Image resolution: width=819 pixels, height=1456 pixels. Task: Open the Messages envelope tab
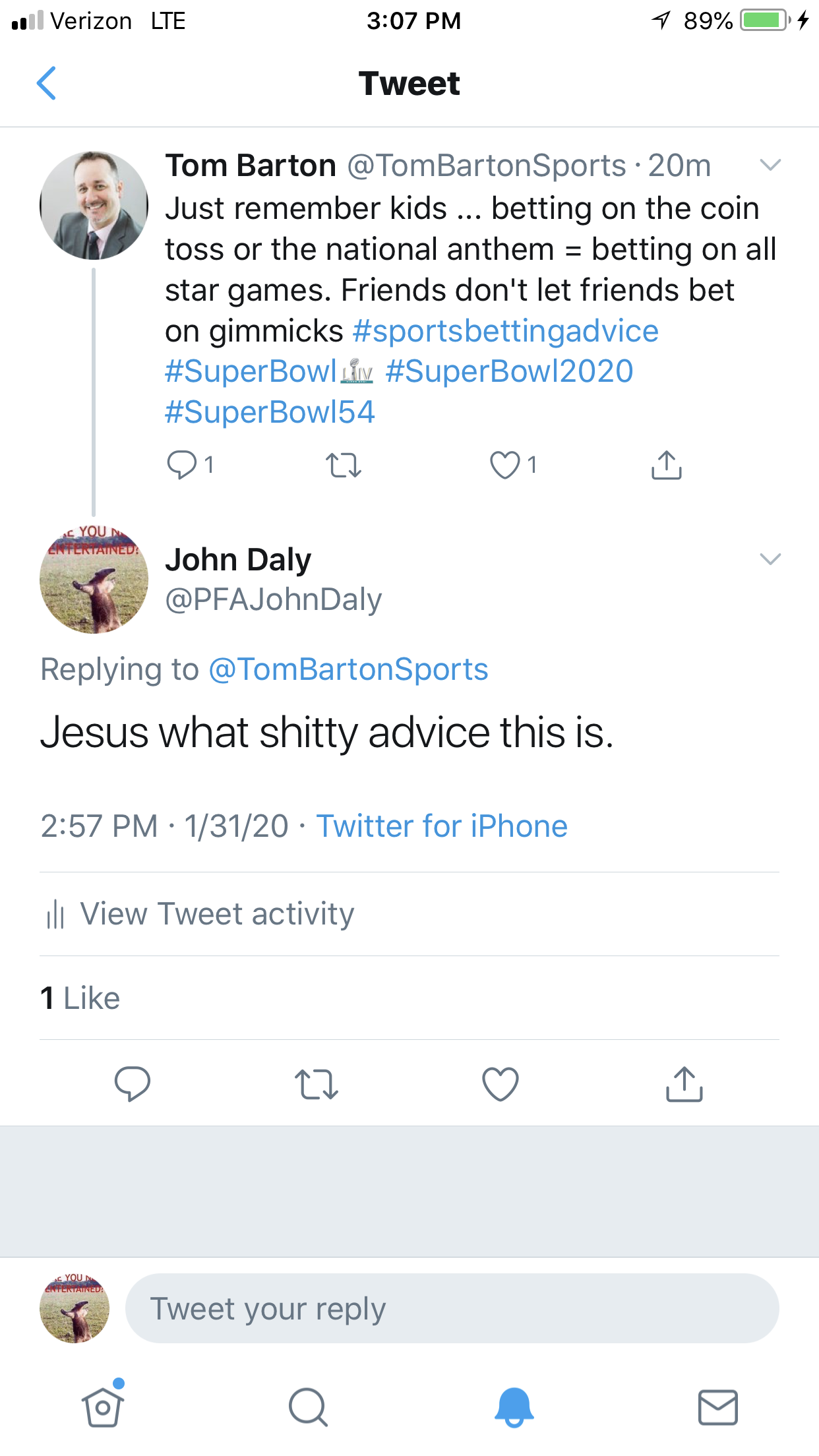pos(717,1407)
